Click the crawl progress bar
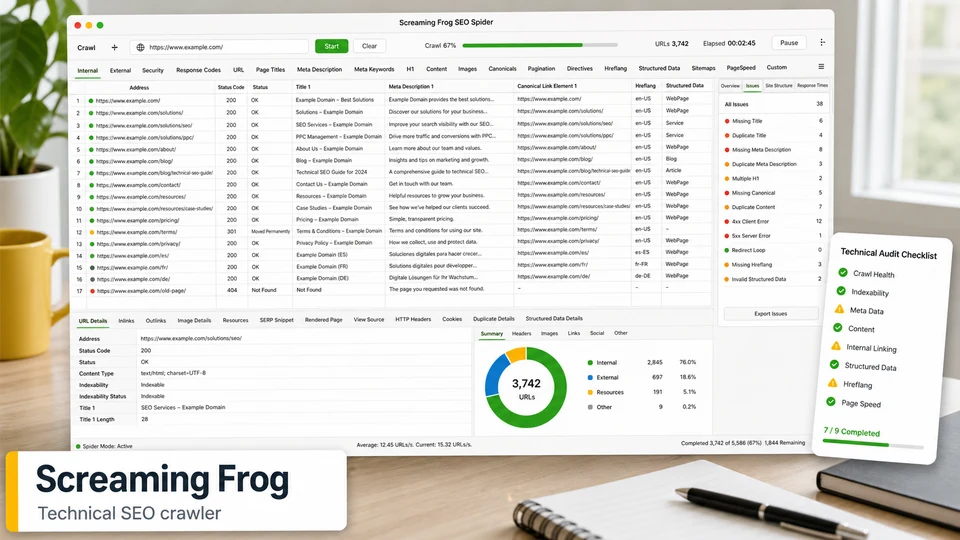Viewport: 960px width, 540px height. [x=540, y=45]
